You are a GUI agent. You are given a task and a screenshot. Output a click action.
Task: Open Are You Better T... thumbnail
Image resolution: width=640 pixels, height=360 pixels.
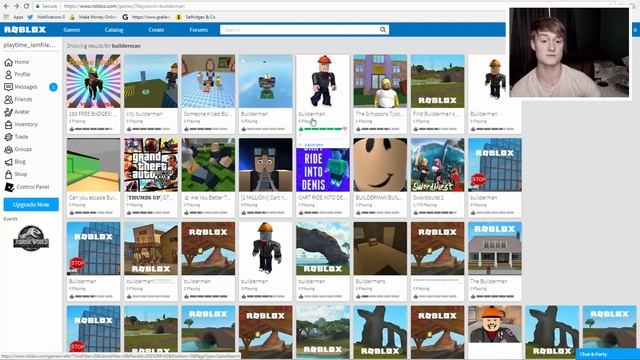pos(208,165)
